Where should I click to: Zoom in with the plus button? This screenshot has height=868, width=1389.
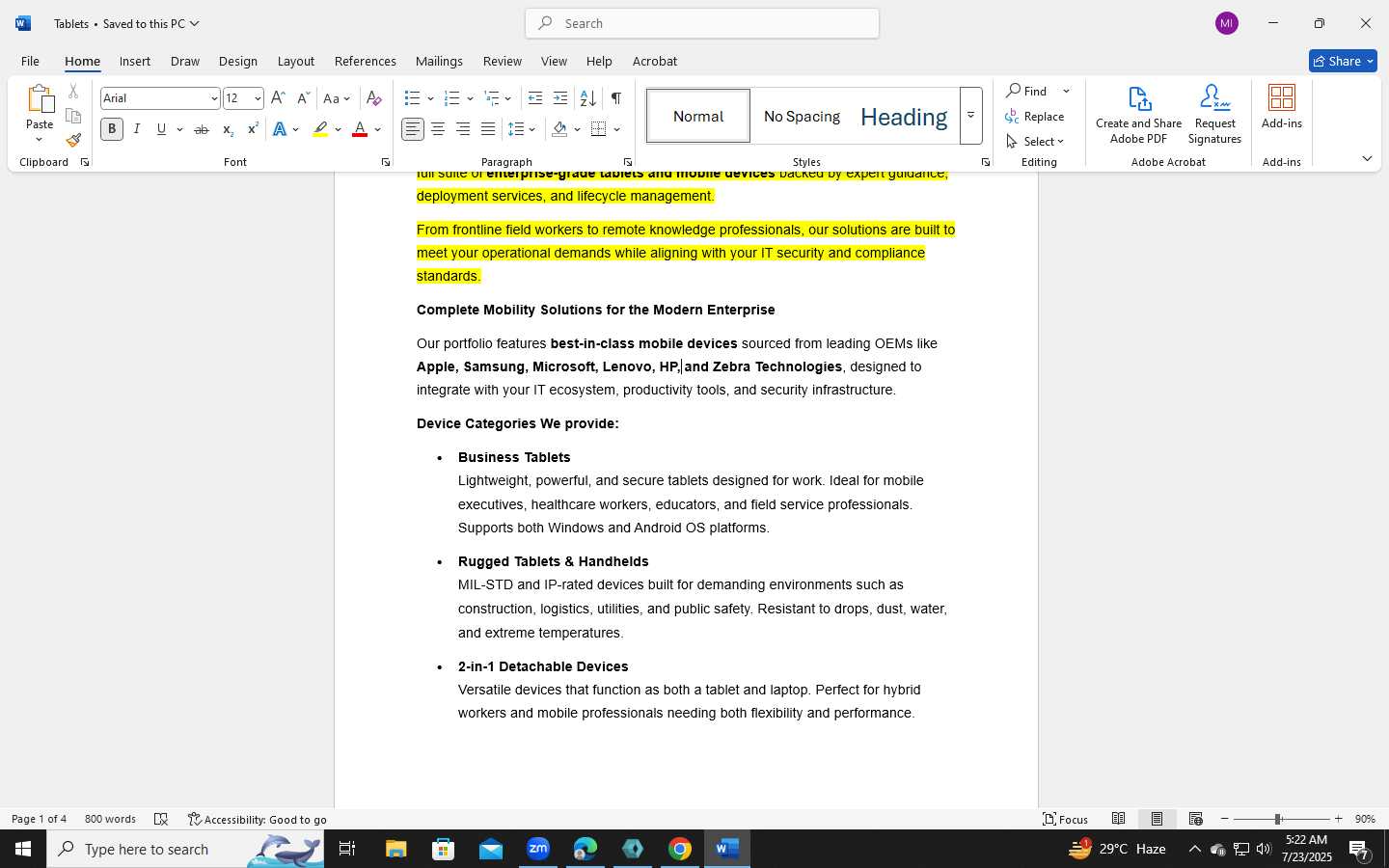point(1338,819)
